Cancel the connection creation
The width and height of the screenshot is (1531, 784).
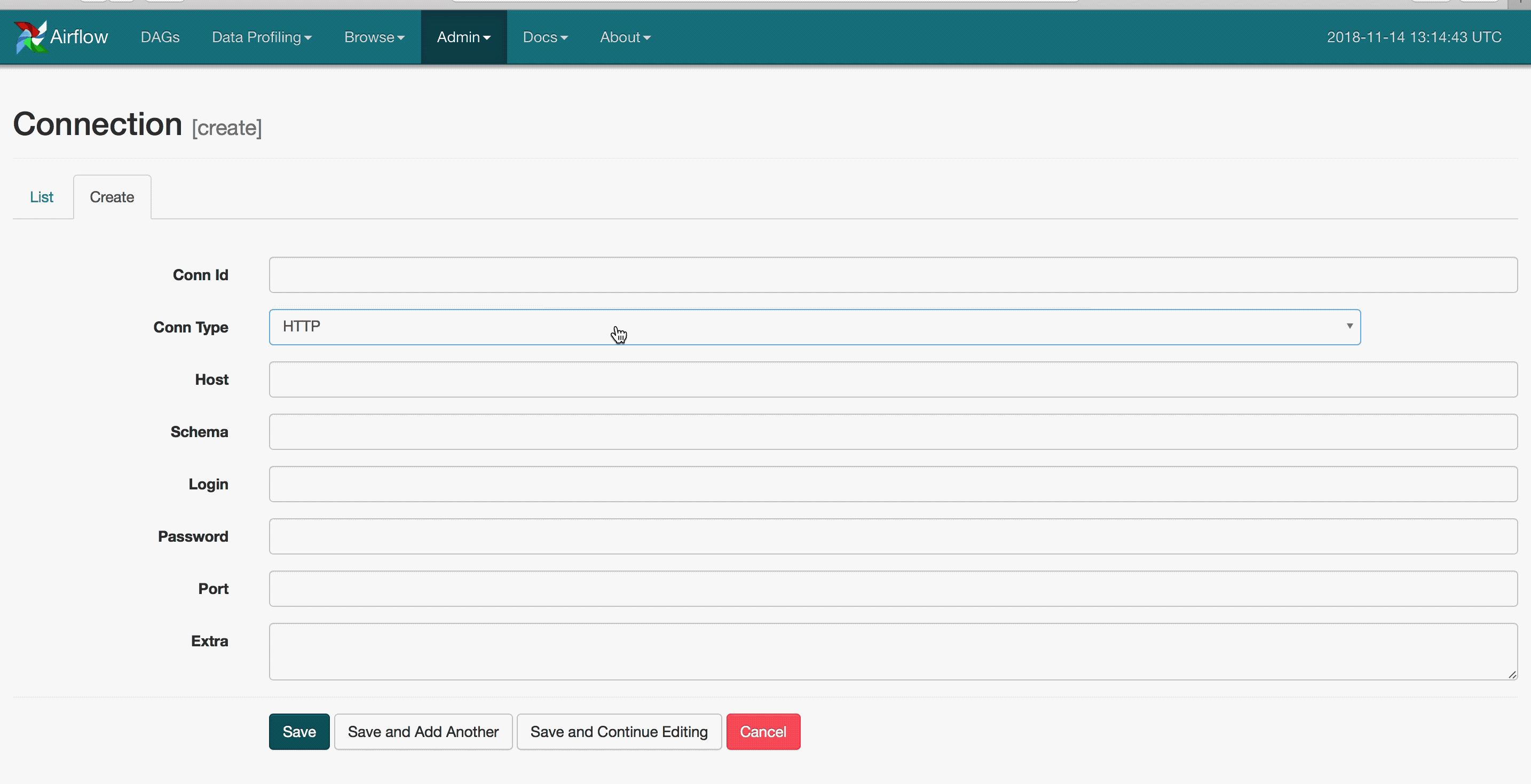[762, 731]
